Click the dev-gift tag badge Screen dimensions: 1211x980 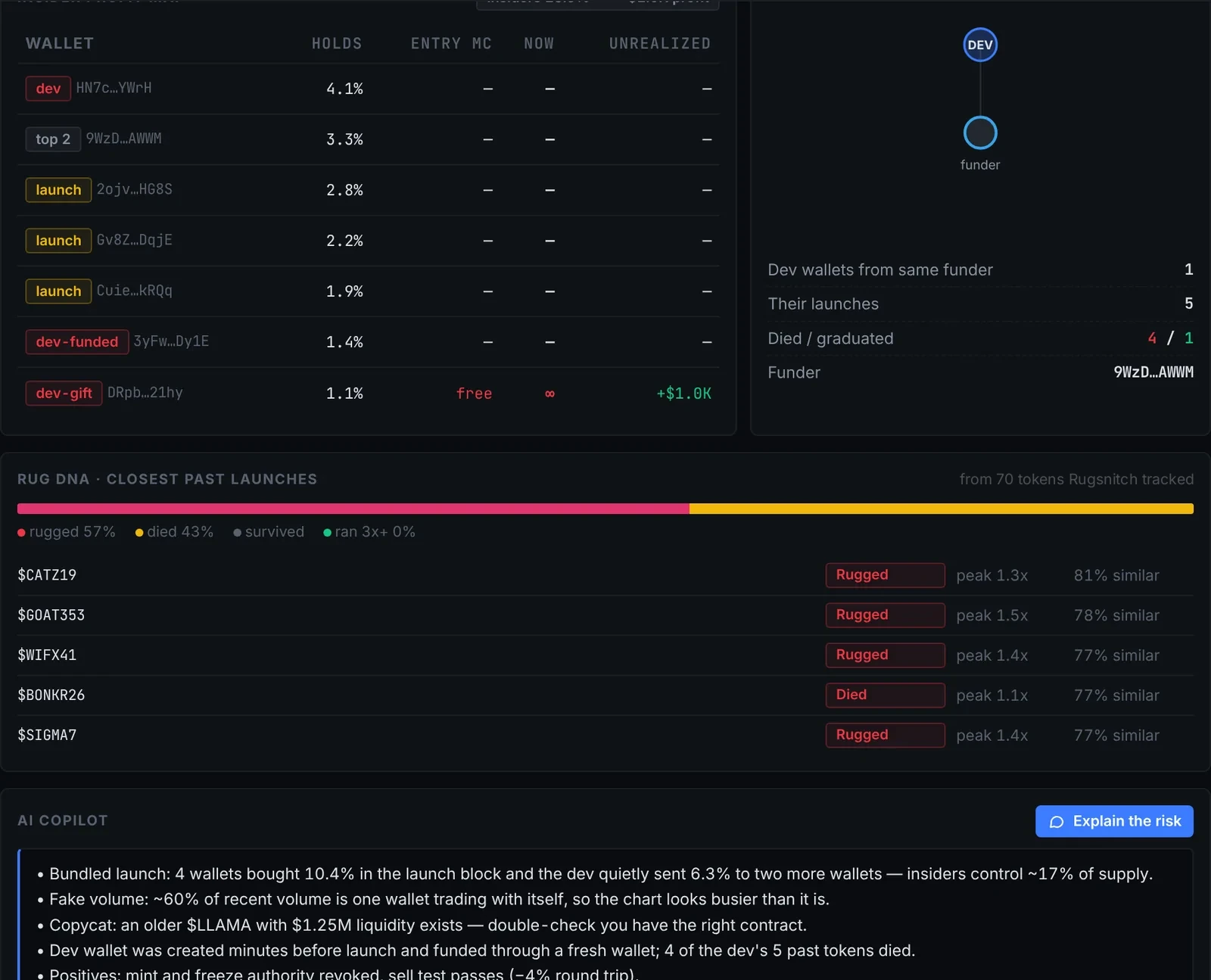click(x=64, y=393)
